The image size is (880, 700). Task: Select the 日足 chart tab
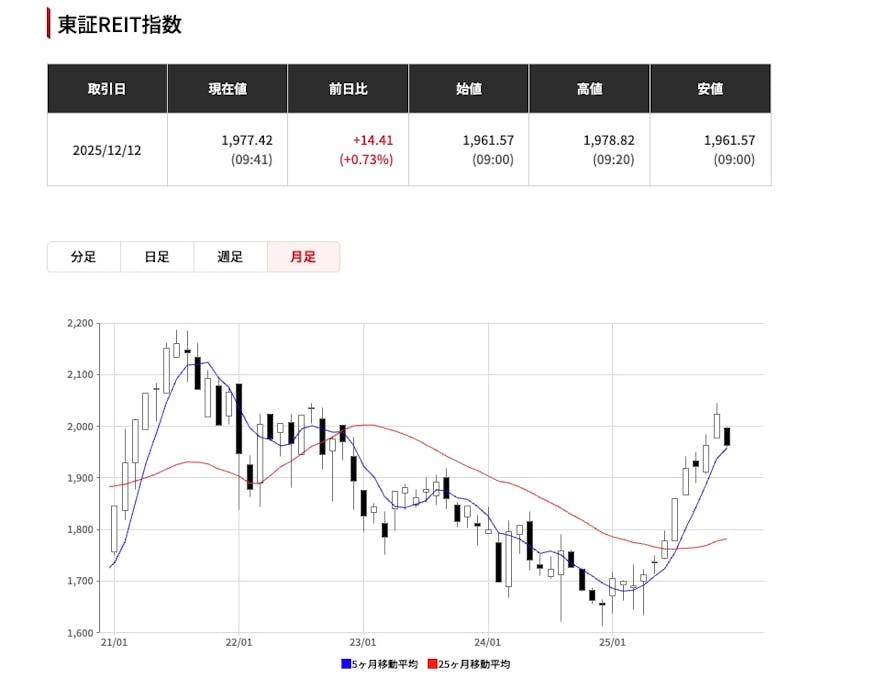tap(157, 257)
